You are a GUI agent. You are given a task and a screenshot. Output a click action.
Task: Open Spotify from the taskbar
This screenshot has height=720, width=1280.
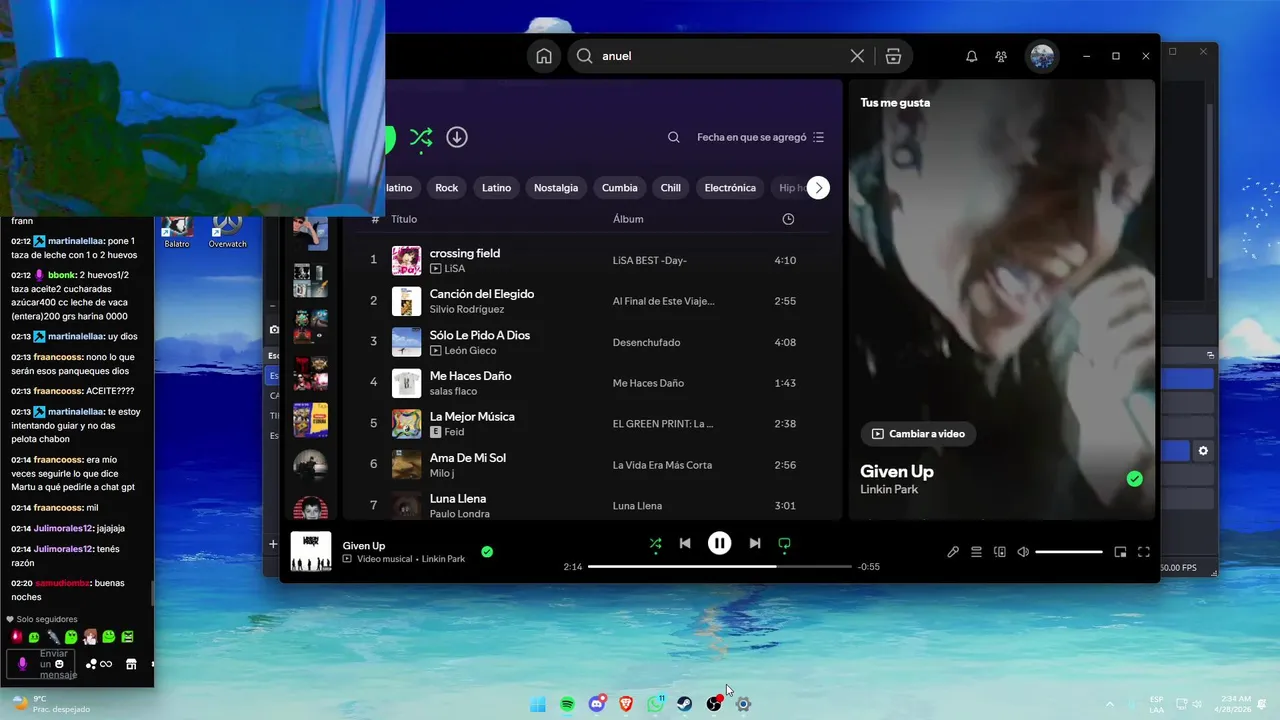[x=567, y=704]
